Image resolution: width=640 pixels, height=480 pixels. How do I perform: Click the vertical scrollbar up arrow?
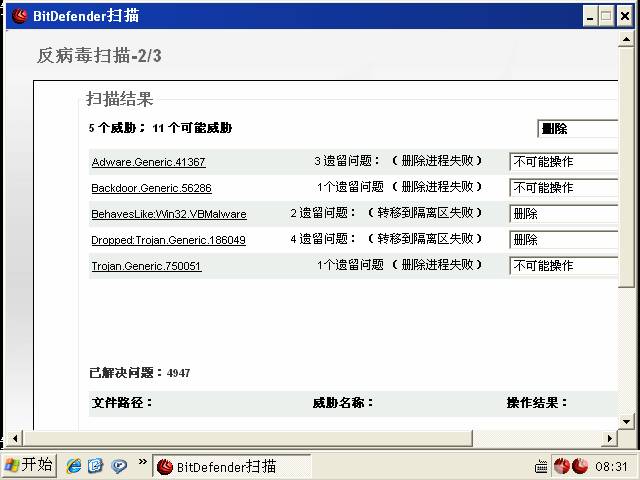pos(626,39)
